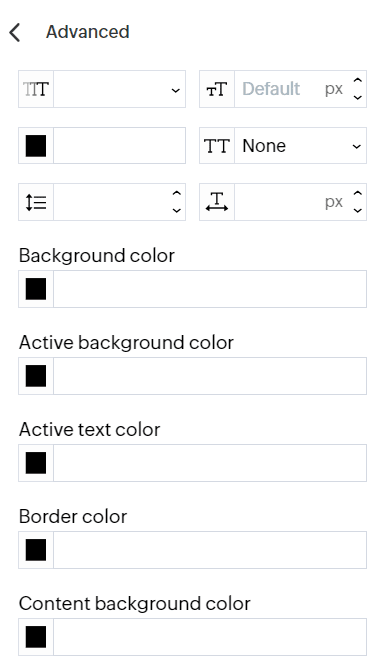The width and height of the screenshot is (384, 672).
Task: Open the Active background color swatch
Action: click(x=36, y=376)
